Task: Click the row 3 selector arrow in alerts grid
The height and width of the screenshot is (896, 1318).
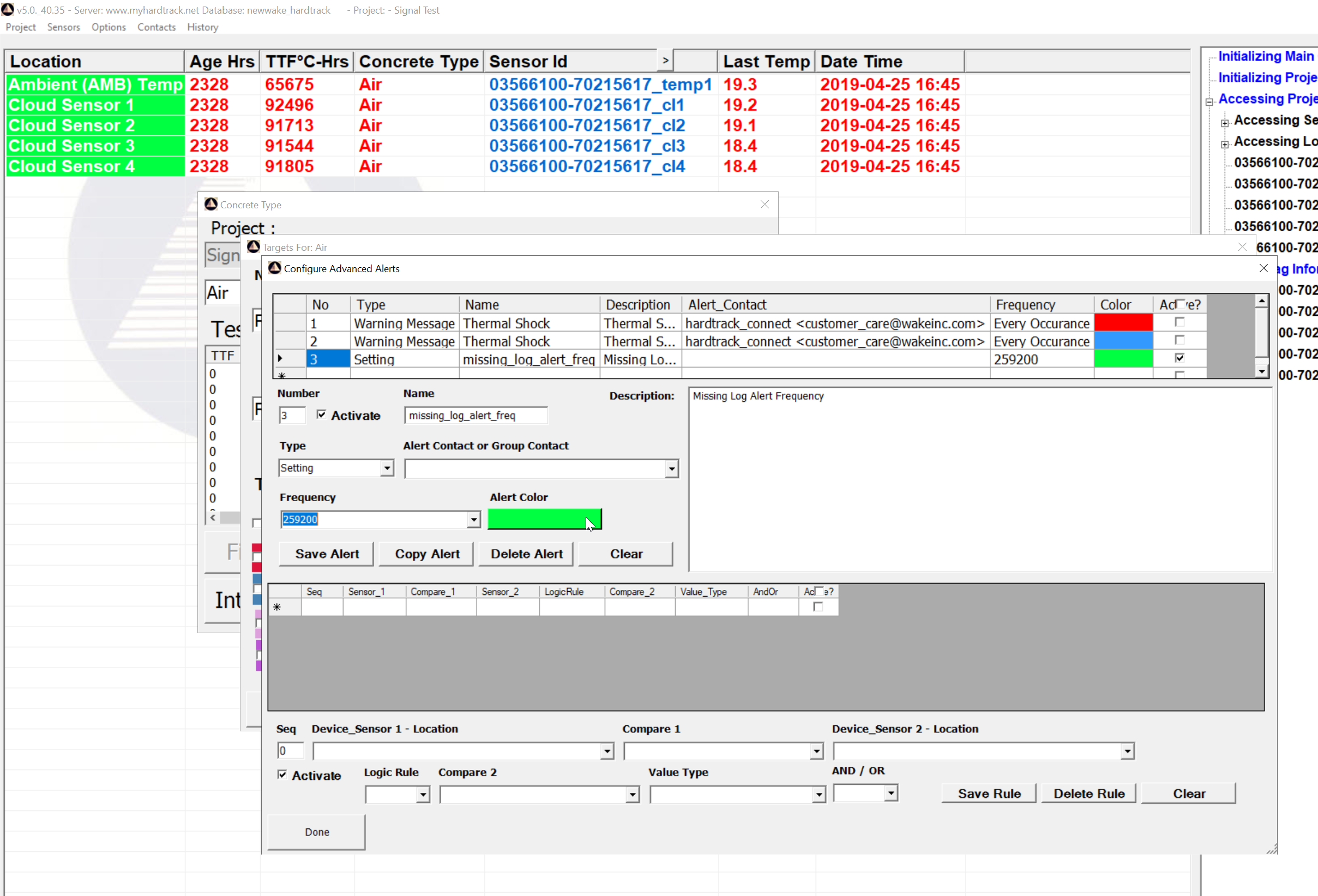Action: point(280,359)
